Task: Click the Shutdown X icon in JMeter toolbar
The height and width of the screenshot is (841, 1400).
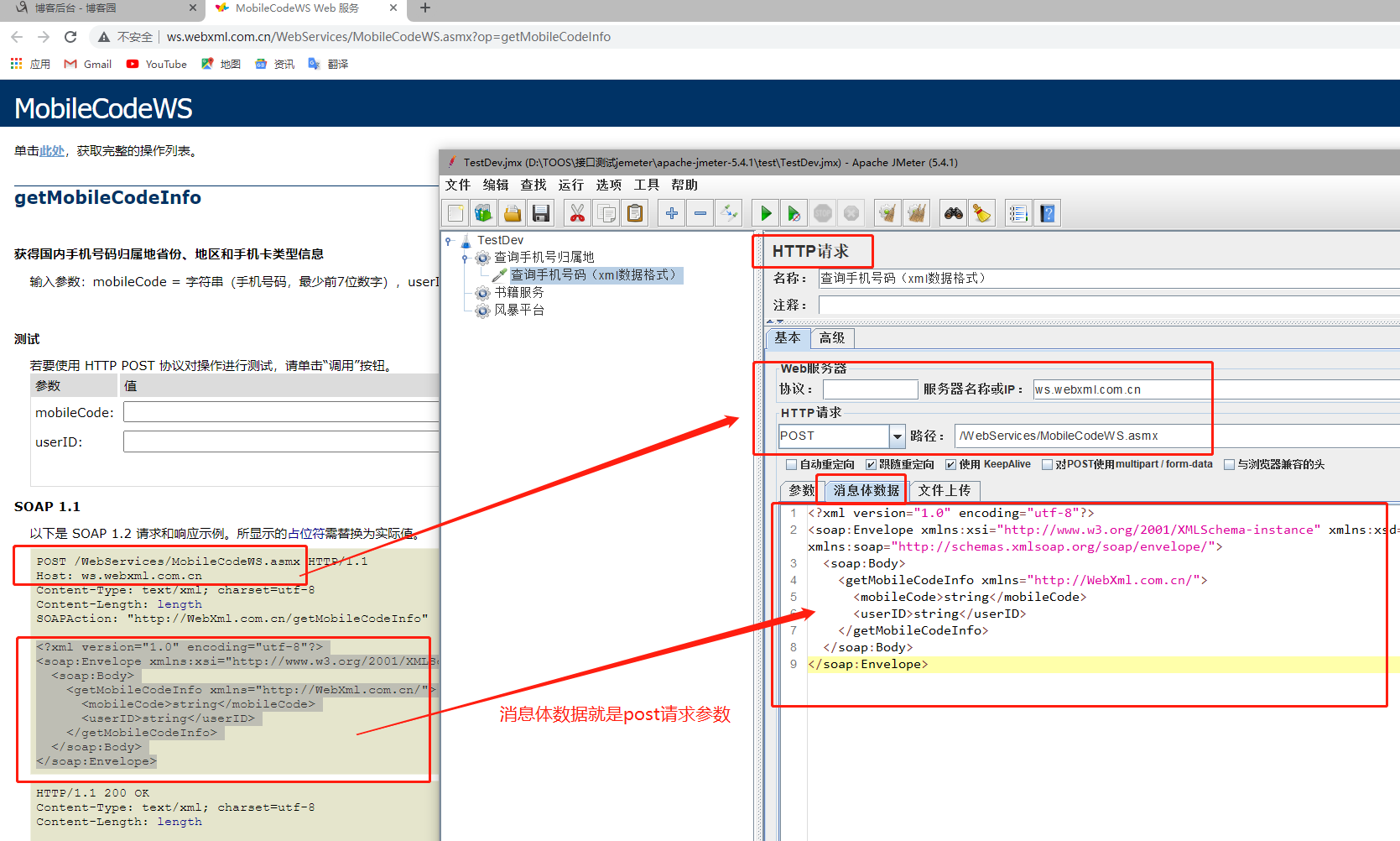Action: (851, 213)
